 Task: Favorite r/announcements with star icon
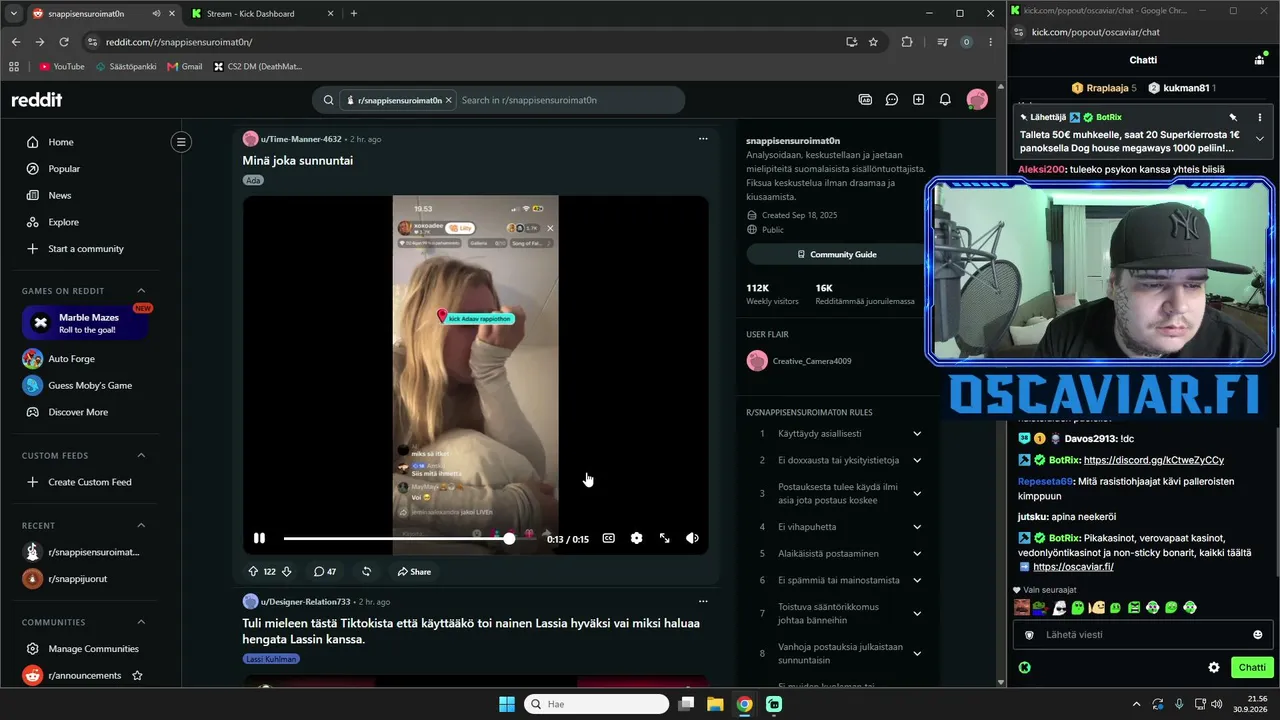137,676
